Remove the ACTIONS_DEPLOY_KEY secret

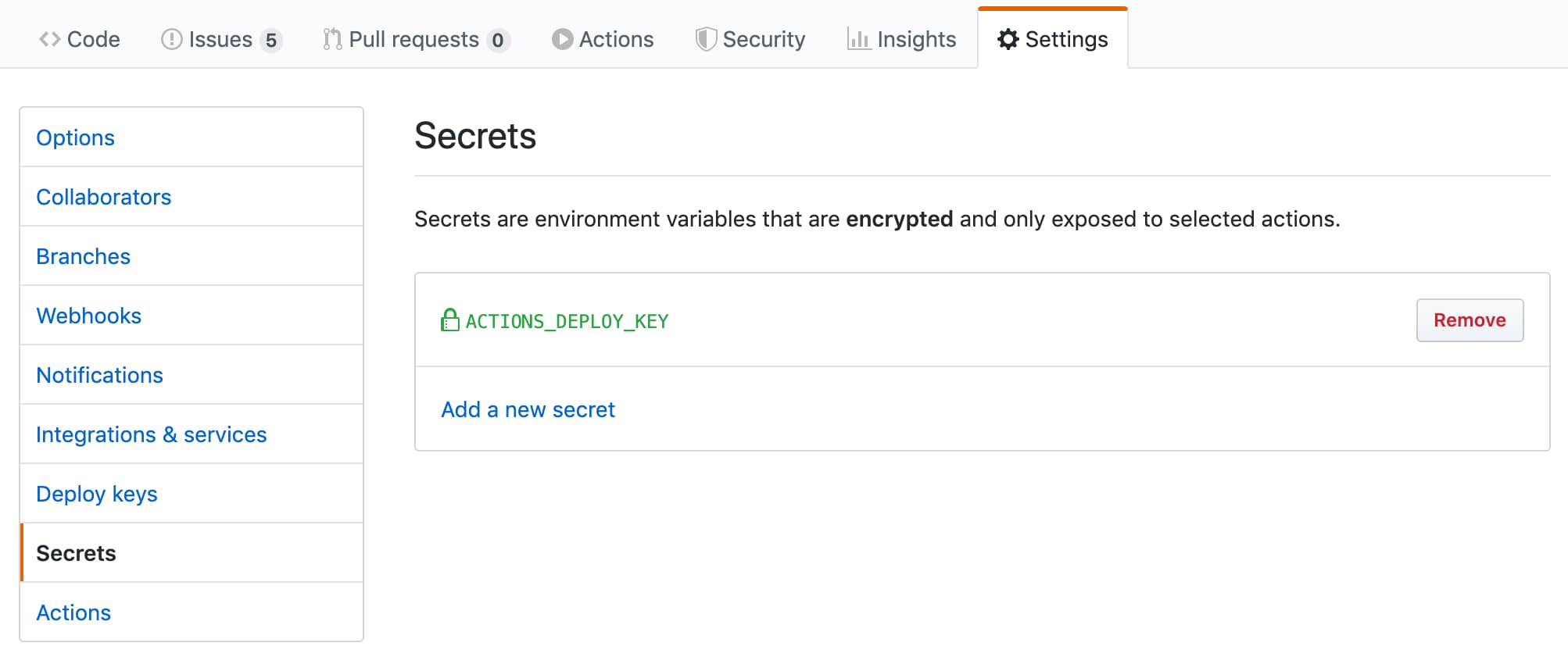coord(1469,320)
